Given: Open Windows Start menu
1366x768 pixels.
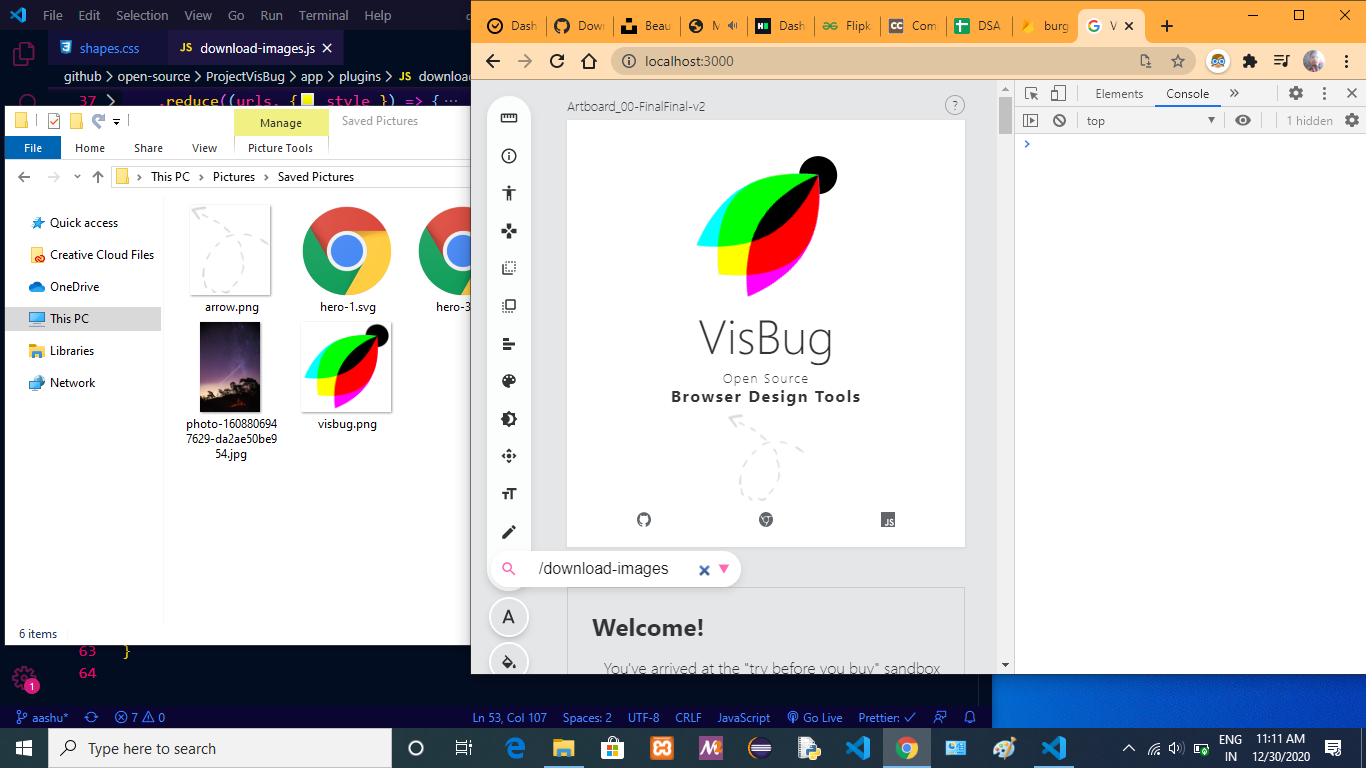Looking at the screenshot, I should click(24, 748).
